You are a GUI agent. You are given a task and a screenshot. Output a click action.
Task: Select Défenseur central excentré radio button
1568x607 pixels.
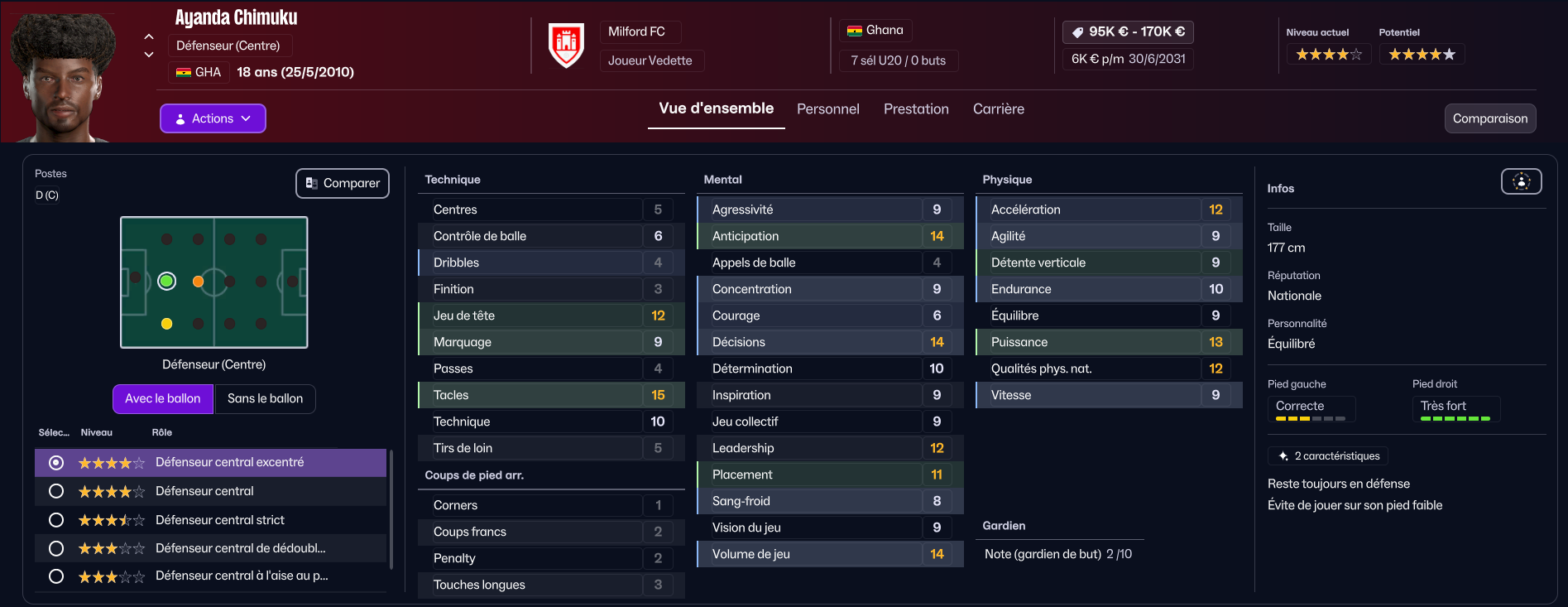coord(56,463)
